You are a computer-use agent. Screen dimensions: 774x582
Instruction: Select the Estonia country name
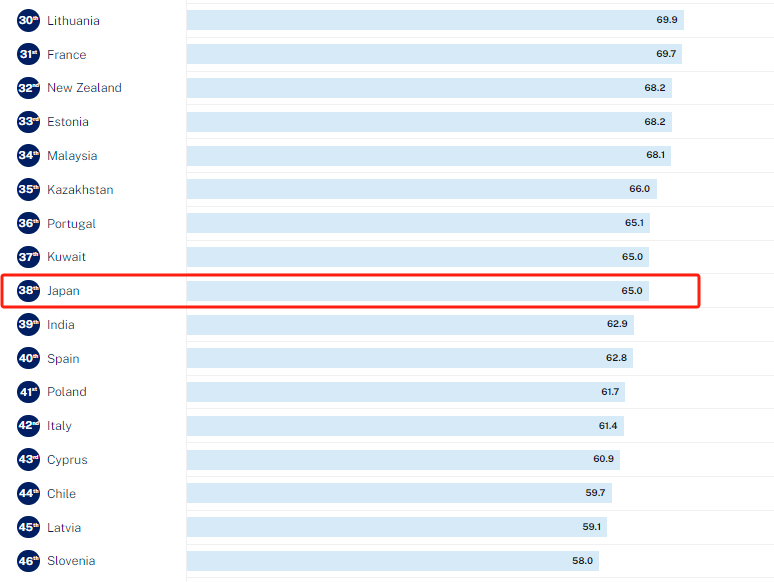tap(68, 122)
